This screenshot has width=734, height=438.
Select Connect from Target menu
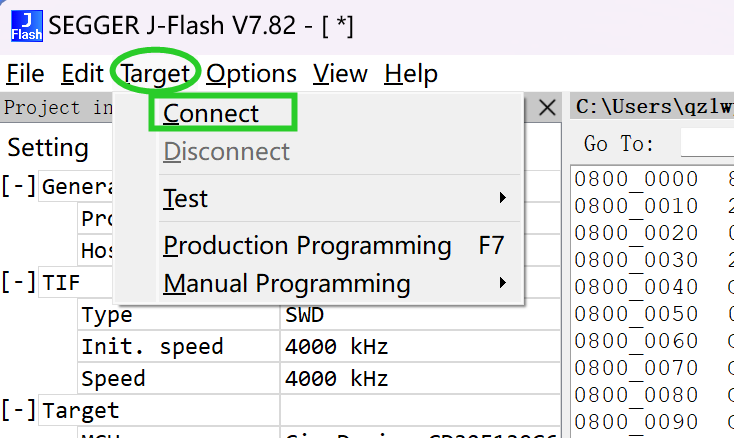(x=211, y=114)
